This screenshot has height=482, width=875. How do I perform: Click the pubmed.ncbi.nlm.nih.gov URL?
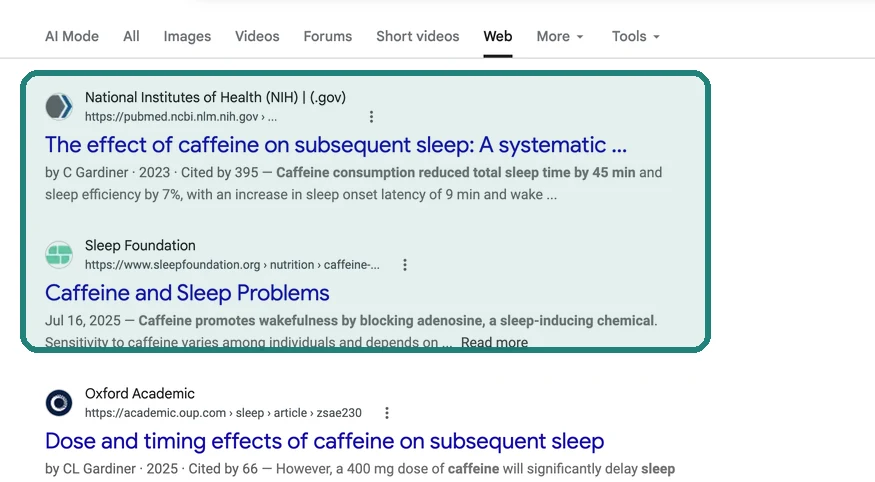pyautogui.click(x=181, y=117)
